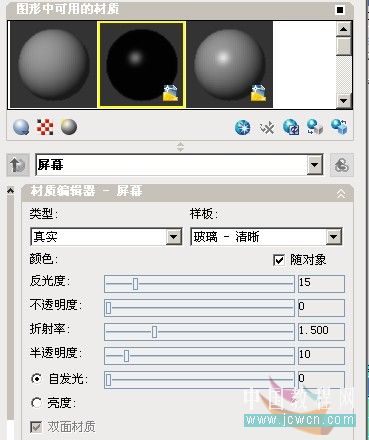Click the swatch list scrollbar thumb
This screenshot has height=440, width=369.
pos(344,46)
